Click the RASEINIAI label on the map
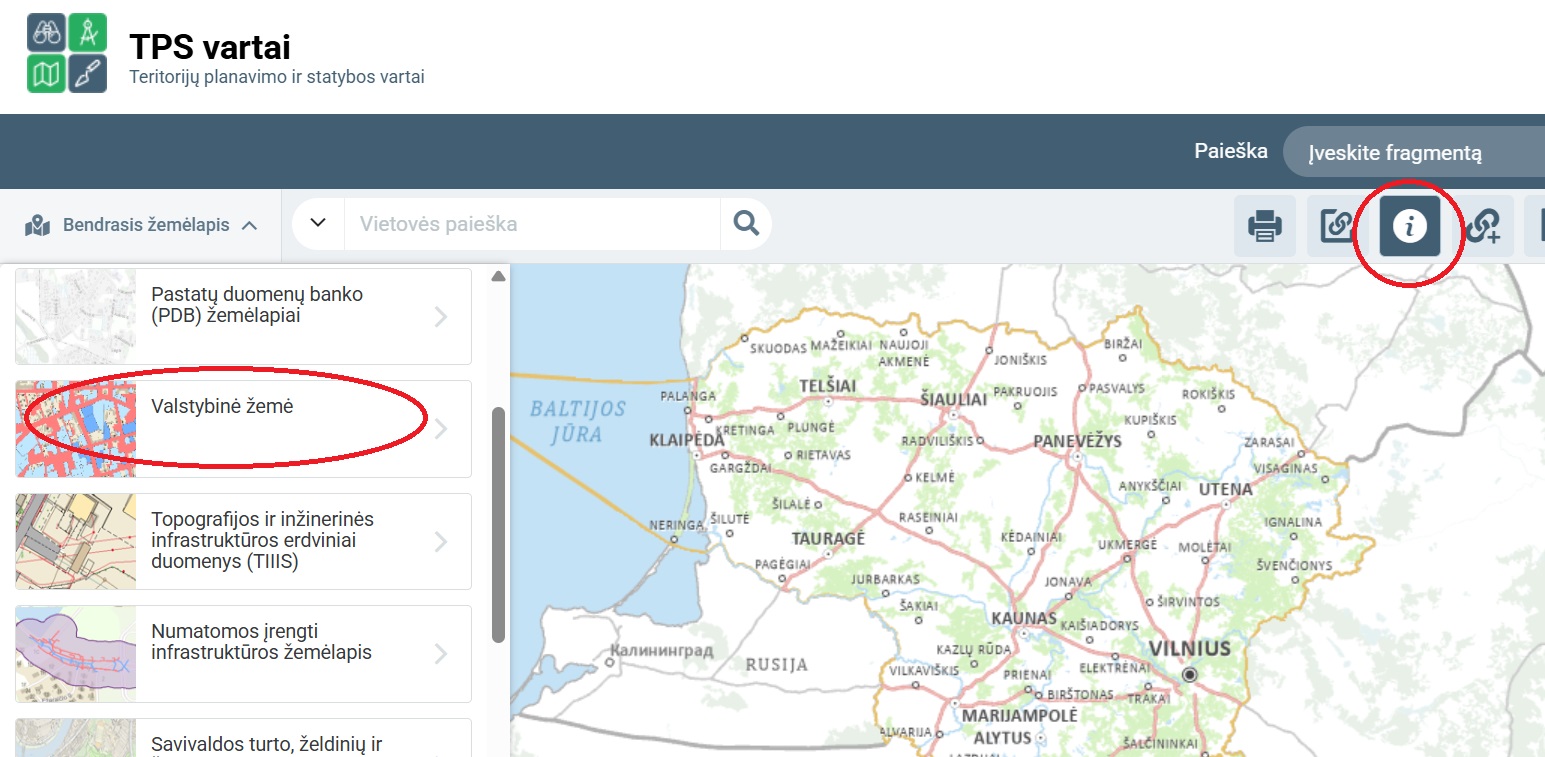 pos(928,517)
